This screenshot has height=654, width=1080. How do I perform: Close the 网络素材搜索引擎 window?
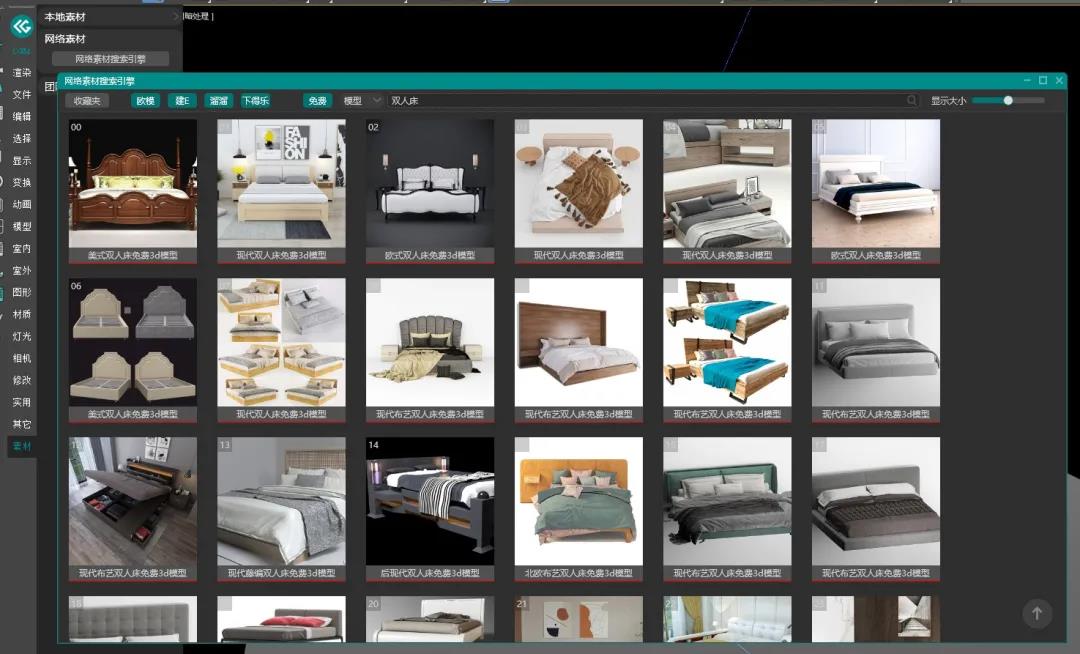click(1059, 81)
